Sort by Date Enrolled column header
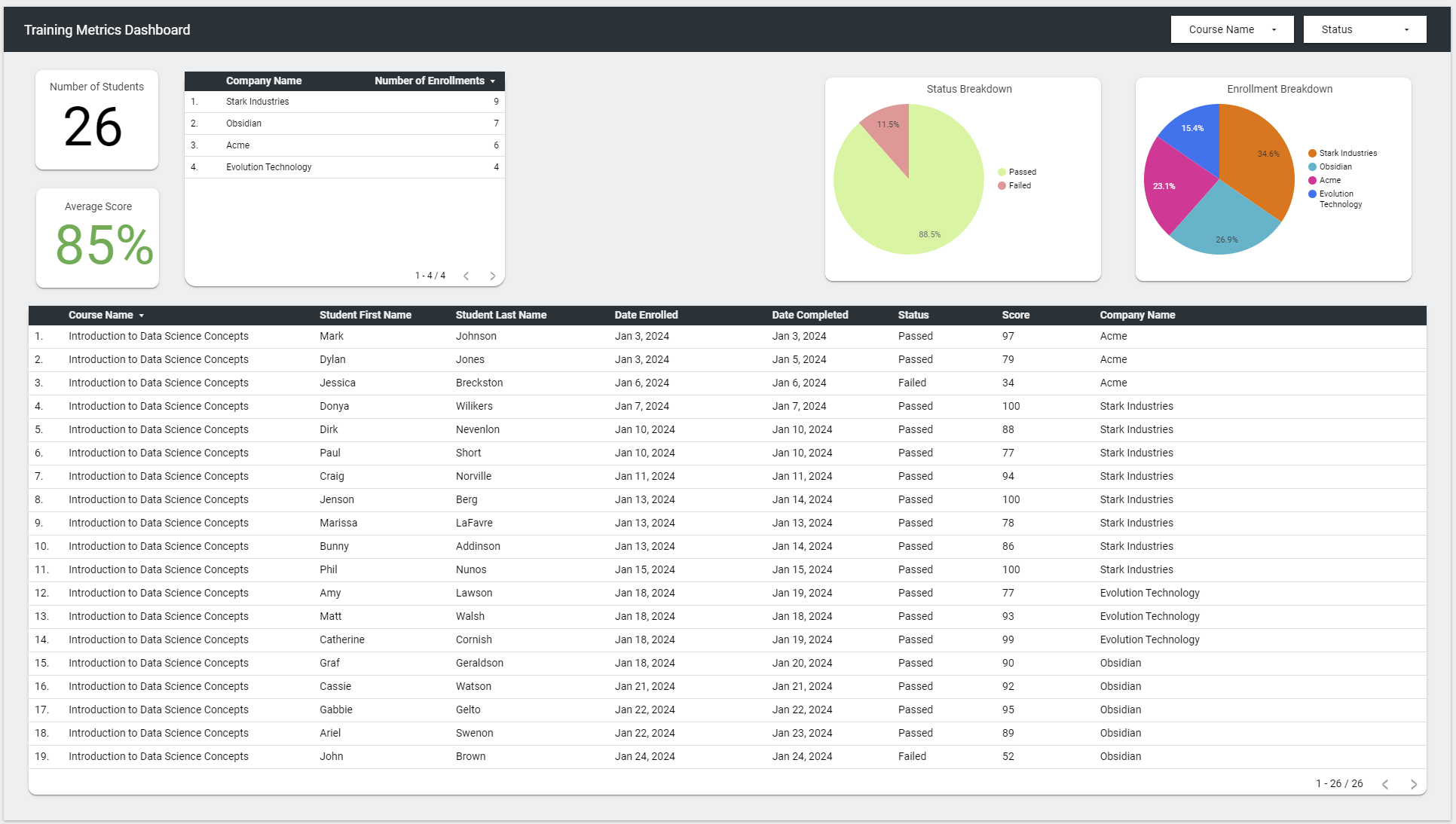This screenshot has width=1456, height=824. point(646,315)
